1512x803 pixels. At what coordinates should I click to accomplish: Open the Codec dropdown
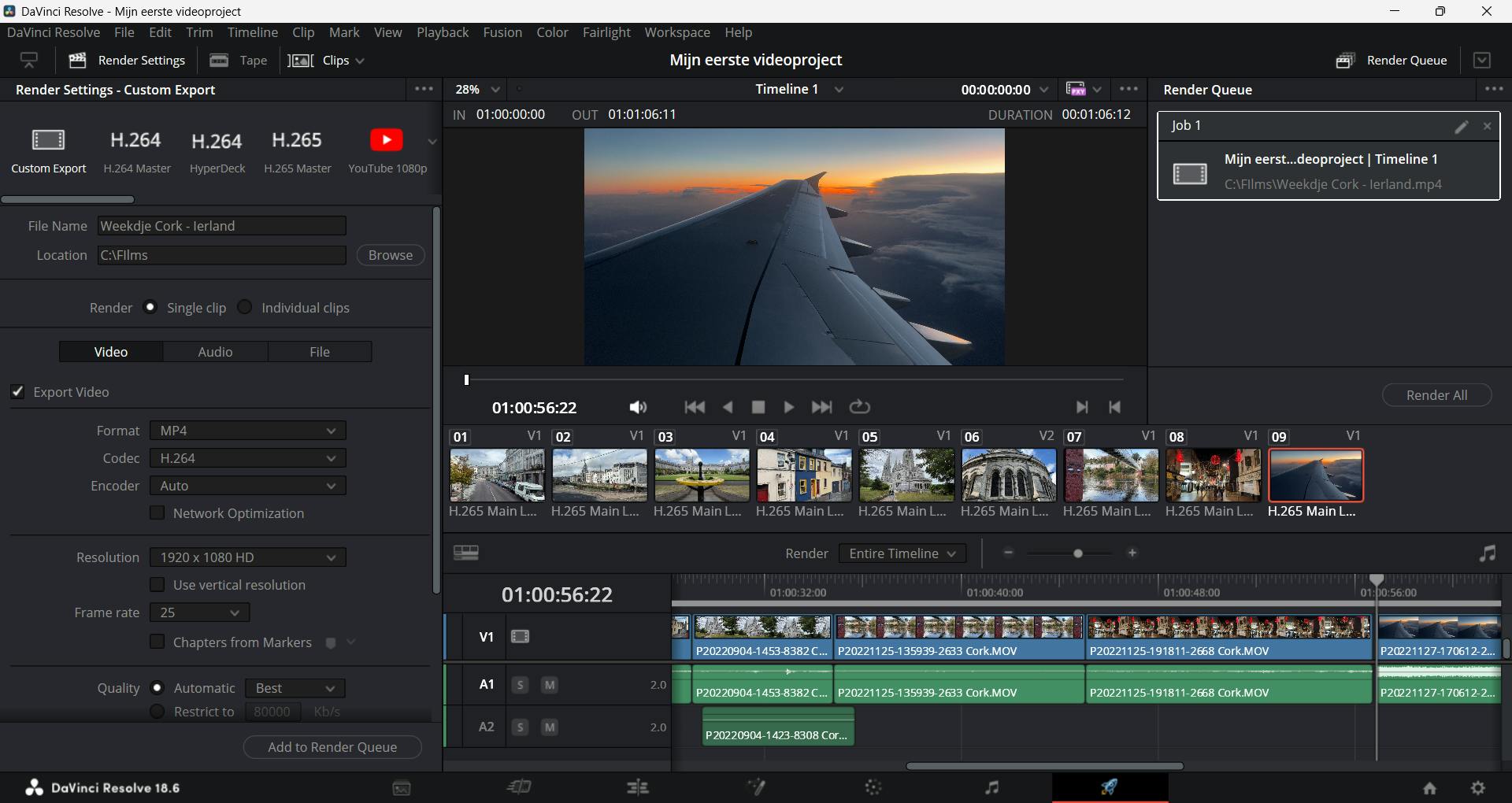247,458
